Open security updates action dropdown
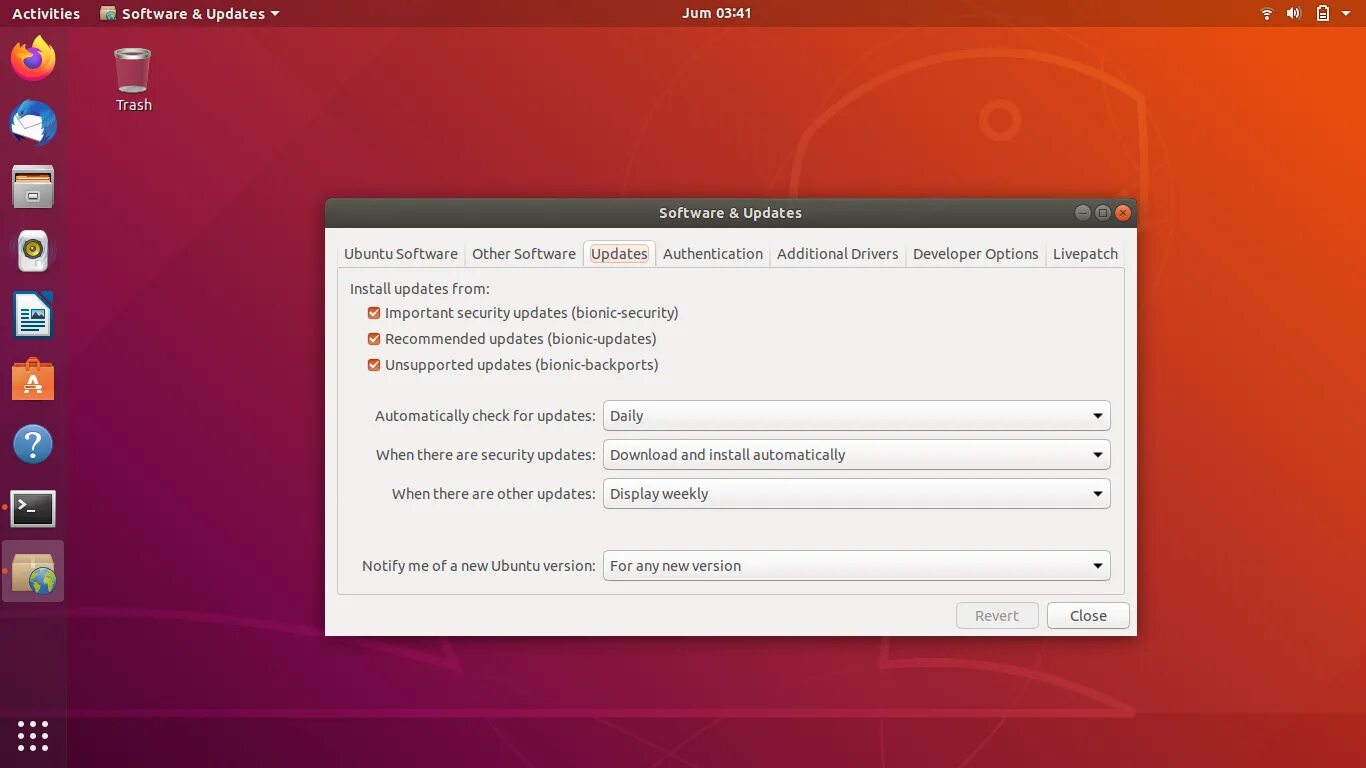Screen dimensions: 1366x768 pyautogui.click(x=856, y=455)
